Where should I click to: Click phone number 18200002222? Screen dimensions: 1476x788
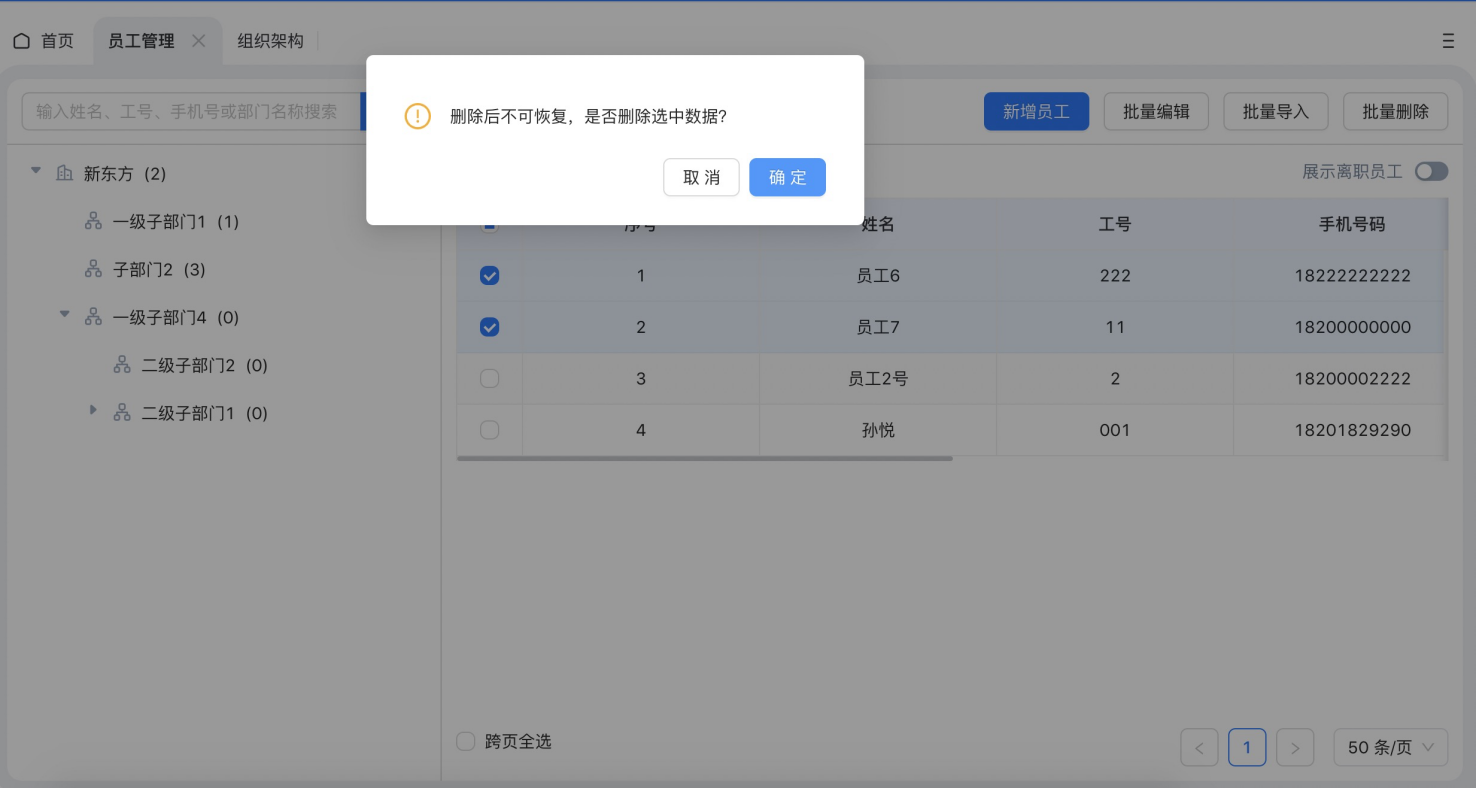pyautogui.click(x=1353, y=378)
